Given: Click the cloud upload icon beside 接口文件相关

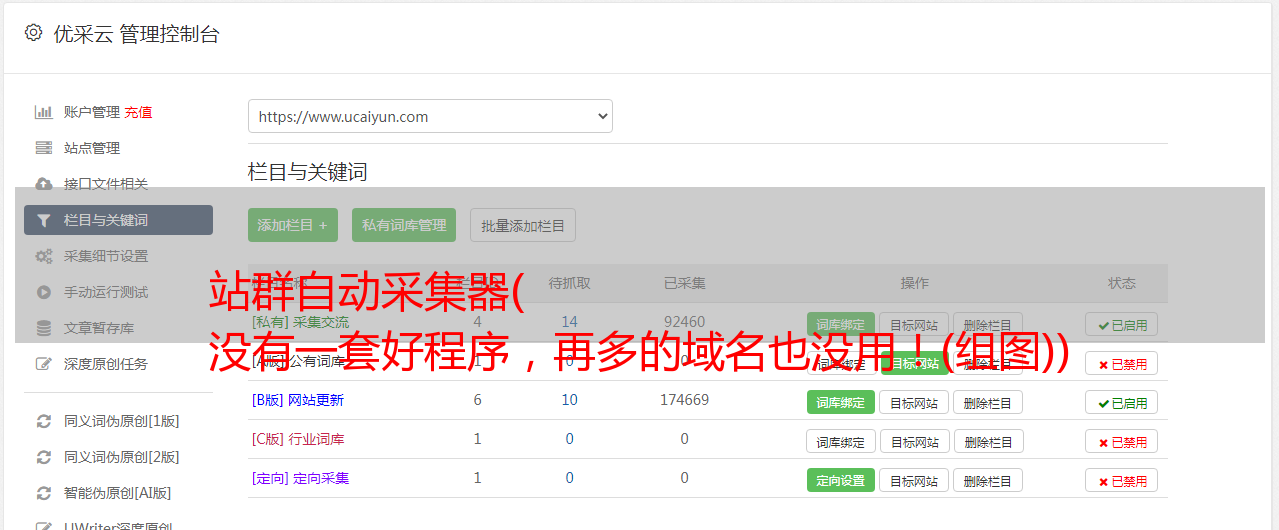Looking at the screenshot, I should click(x=44, y=184).
